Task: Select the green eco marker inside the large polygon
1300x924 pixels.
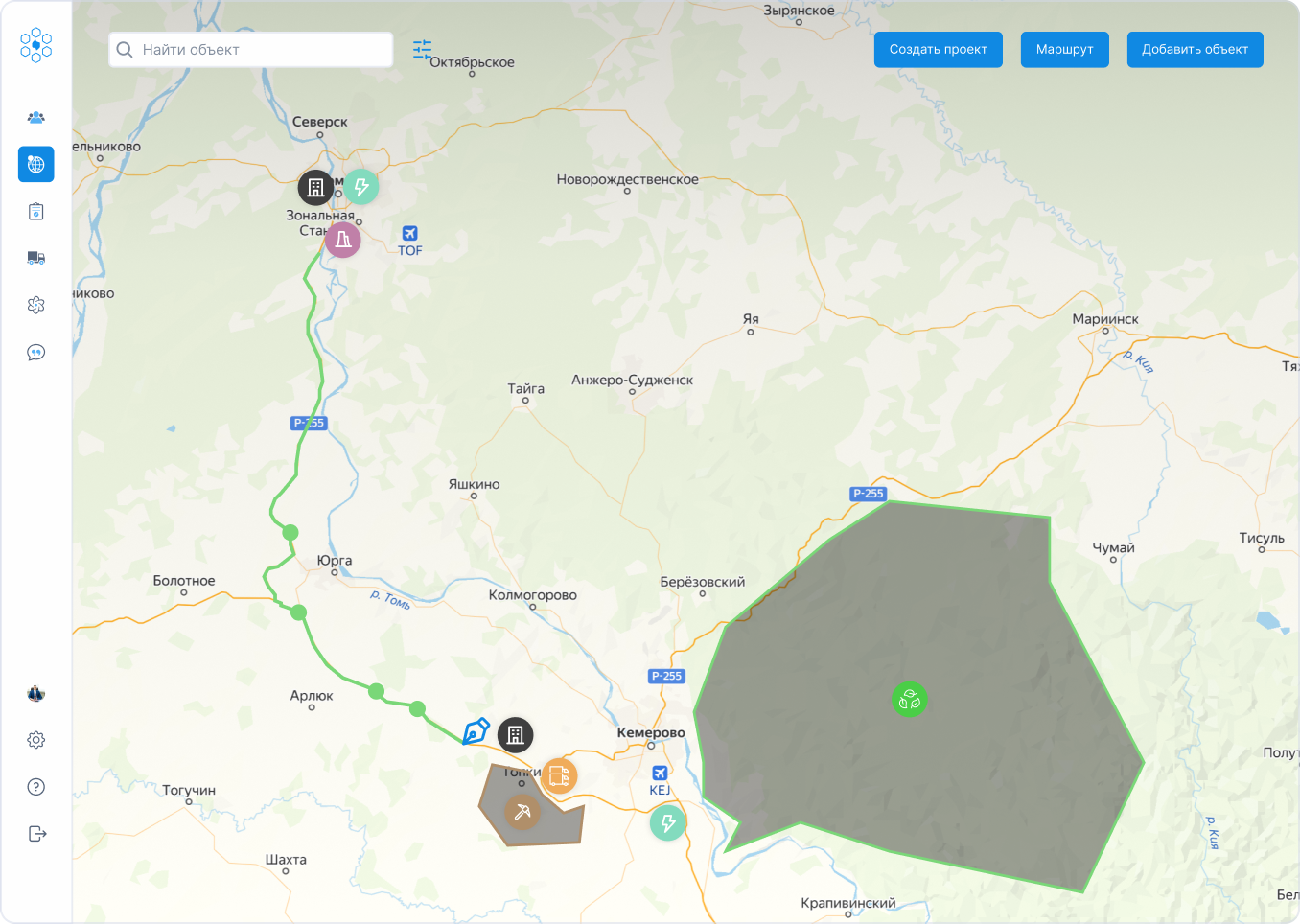Action: (x=909, y=699)
